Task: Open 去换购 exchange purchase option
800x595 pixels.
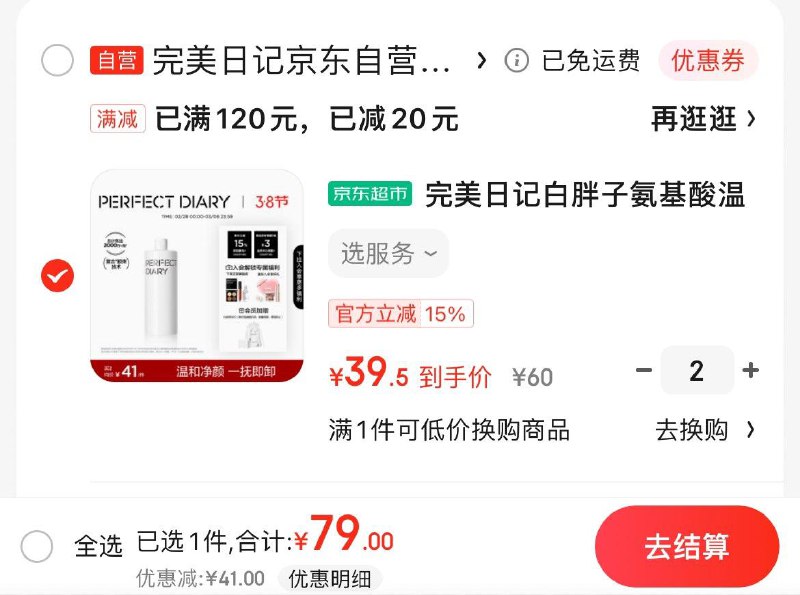Action: [705, 430]
